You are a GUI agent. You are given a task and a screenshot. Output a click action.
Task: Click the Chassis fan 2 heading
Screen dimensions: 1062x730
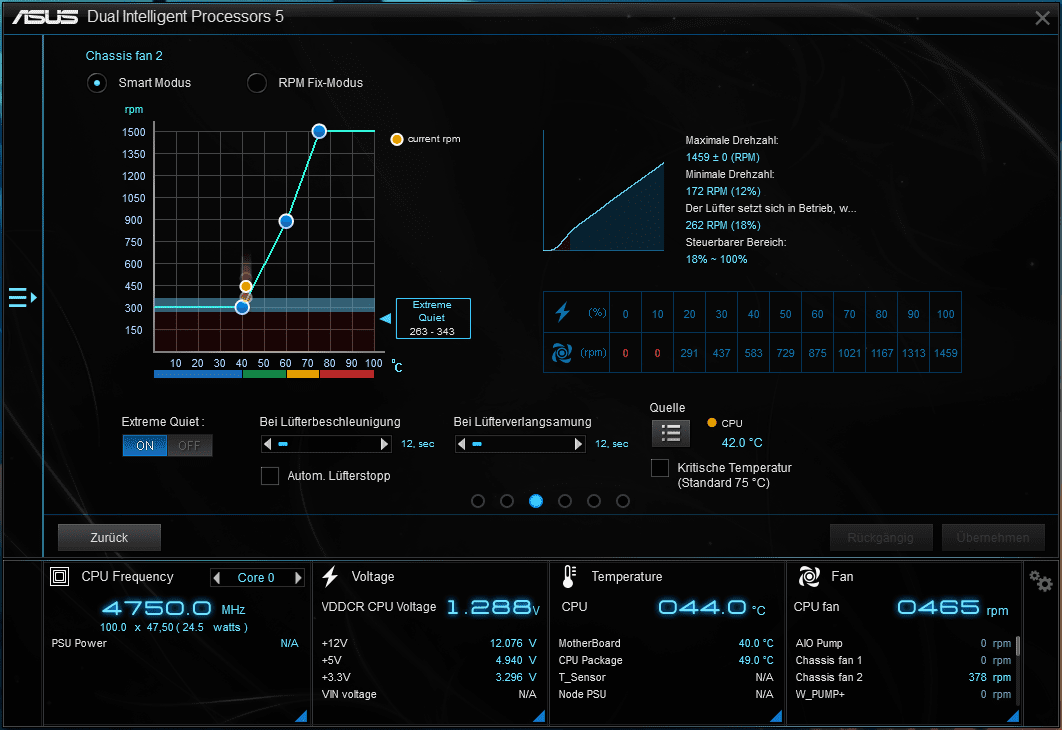[x=124, y=56]
